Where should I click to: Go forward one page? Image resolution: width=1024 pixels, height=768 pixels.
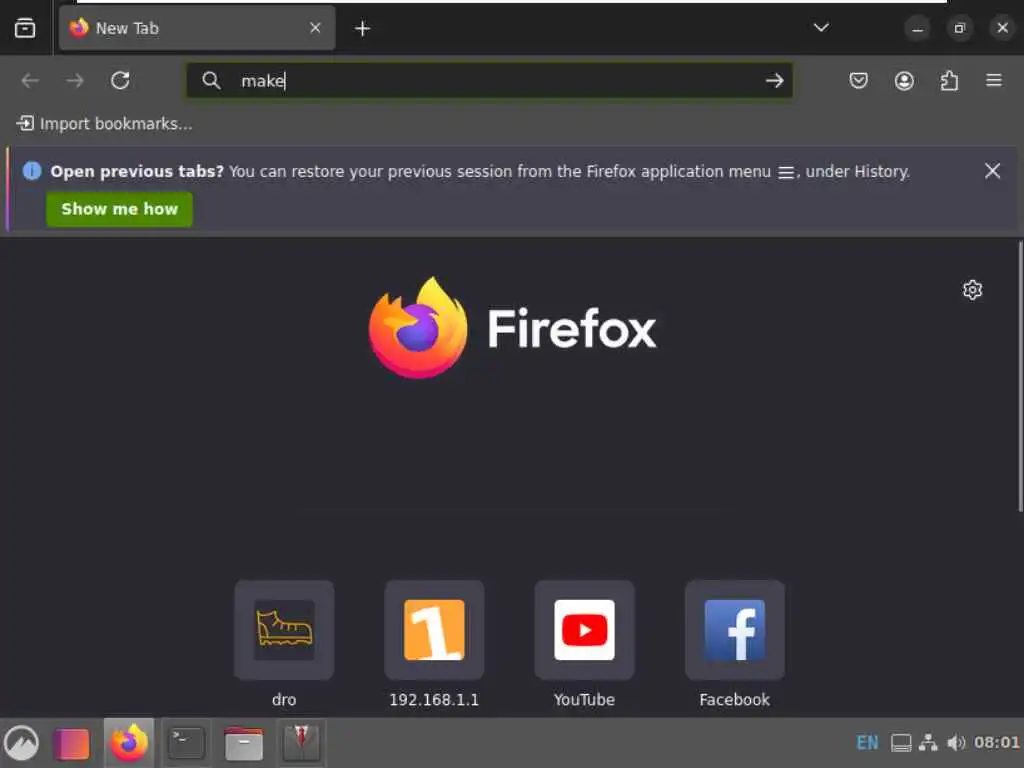tap(75, 80)
